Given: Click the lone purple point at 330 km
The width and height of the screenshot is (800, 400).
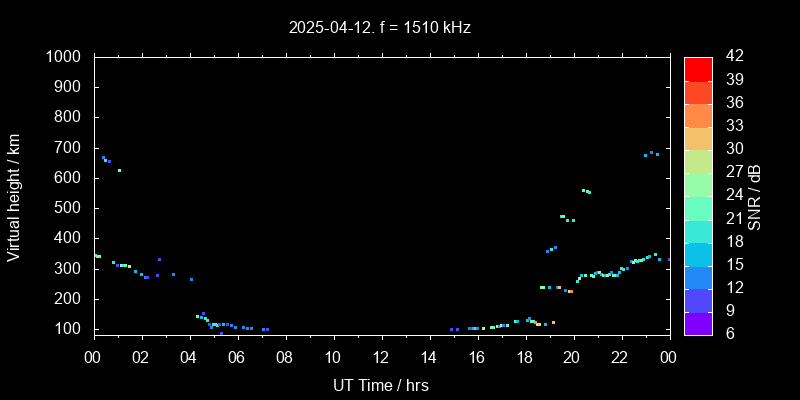Looking at the screenshot, I should (159, 259).
